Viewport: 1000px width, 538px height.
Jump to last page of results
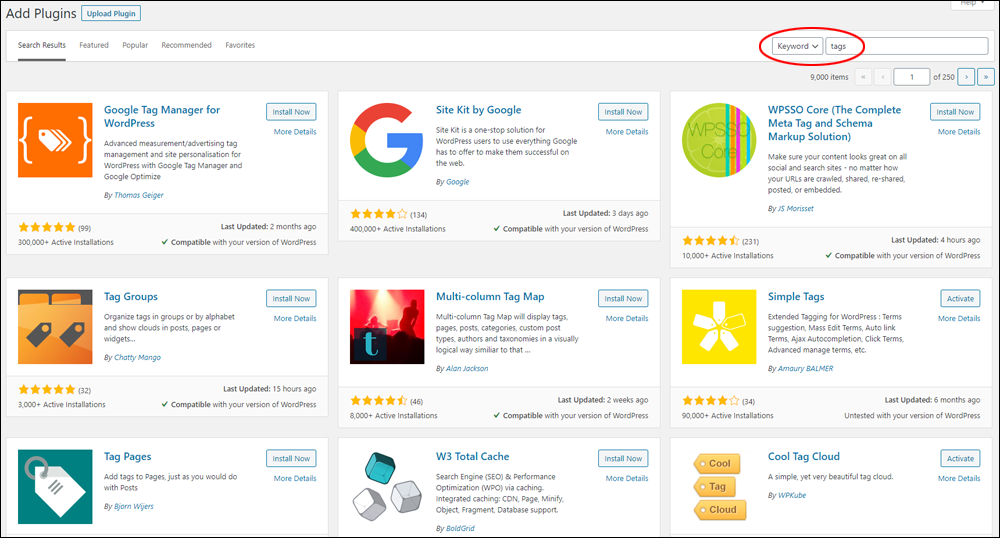(x=985, y=77)
